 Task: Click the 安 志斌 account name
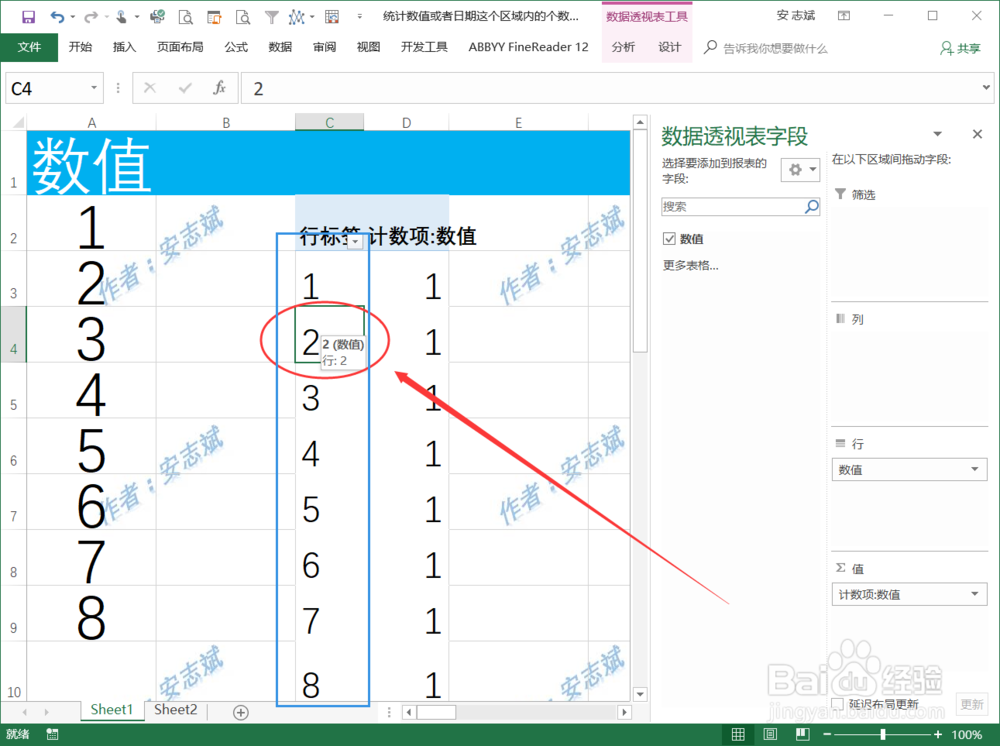[795, 16]
